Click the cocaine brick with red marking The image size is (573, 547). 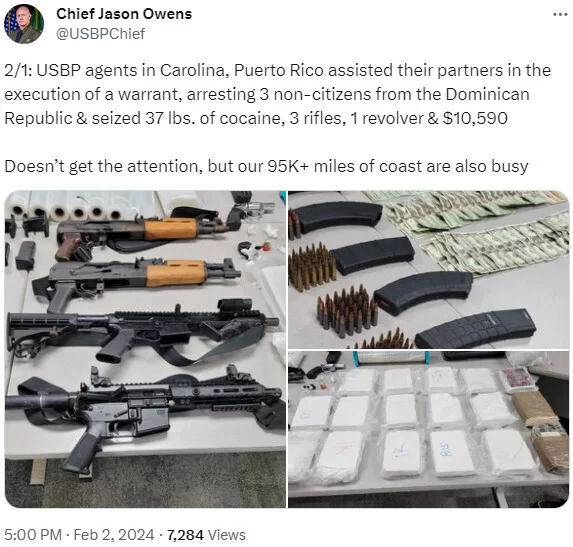tap(340, 455)
